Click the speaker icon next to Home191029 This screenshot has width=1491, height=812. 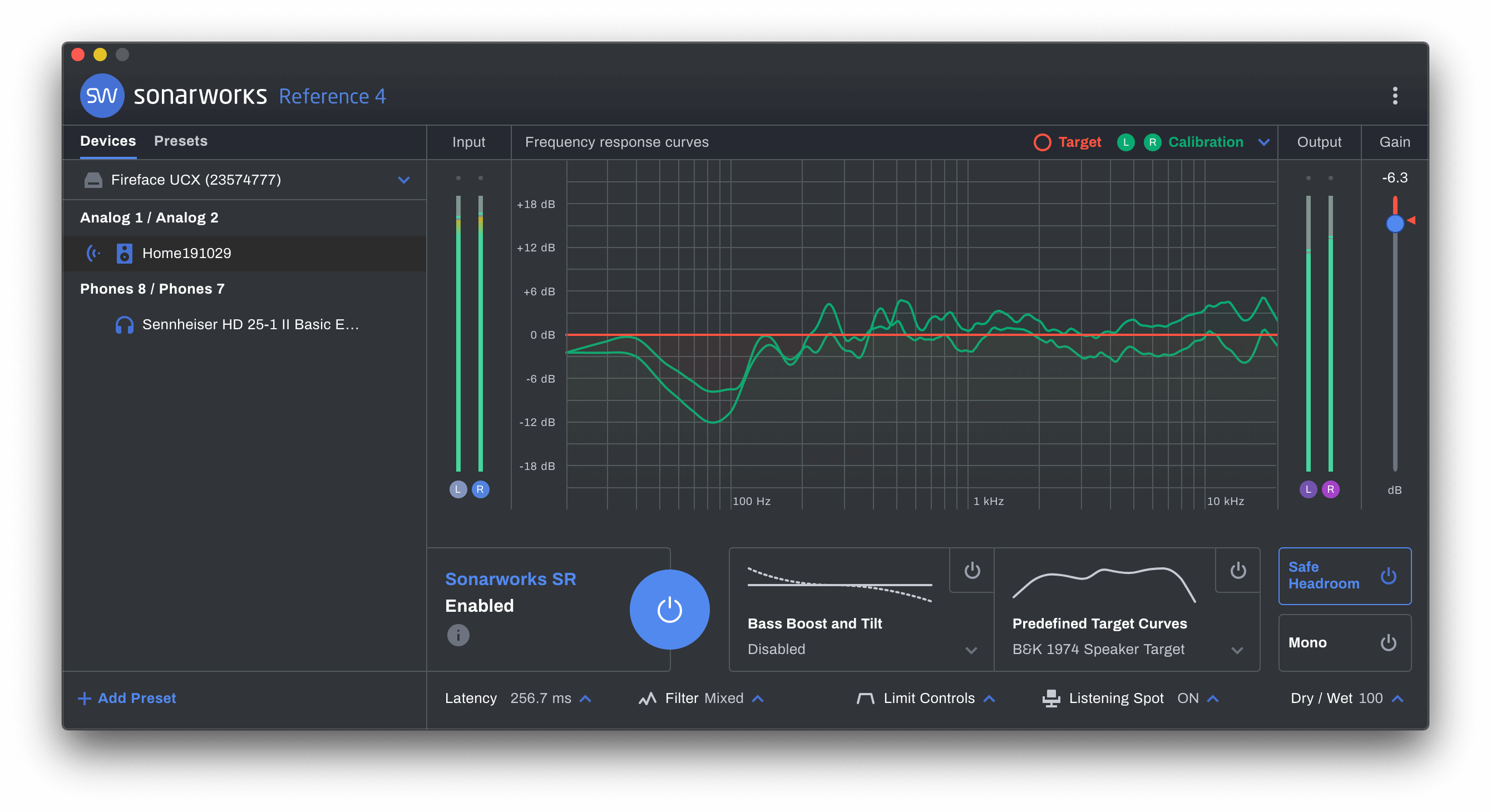pos(124,253)
